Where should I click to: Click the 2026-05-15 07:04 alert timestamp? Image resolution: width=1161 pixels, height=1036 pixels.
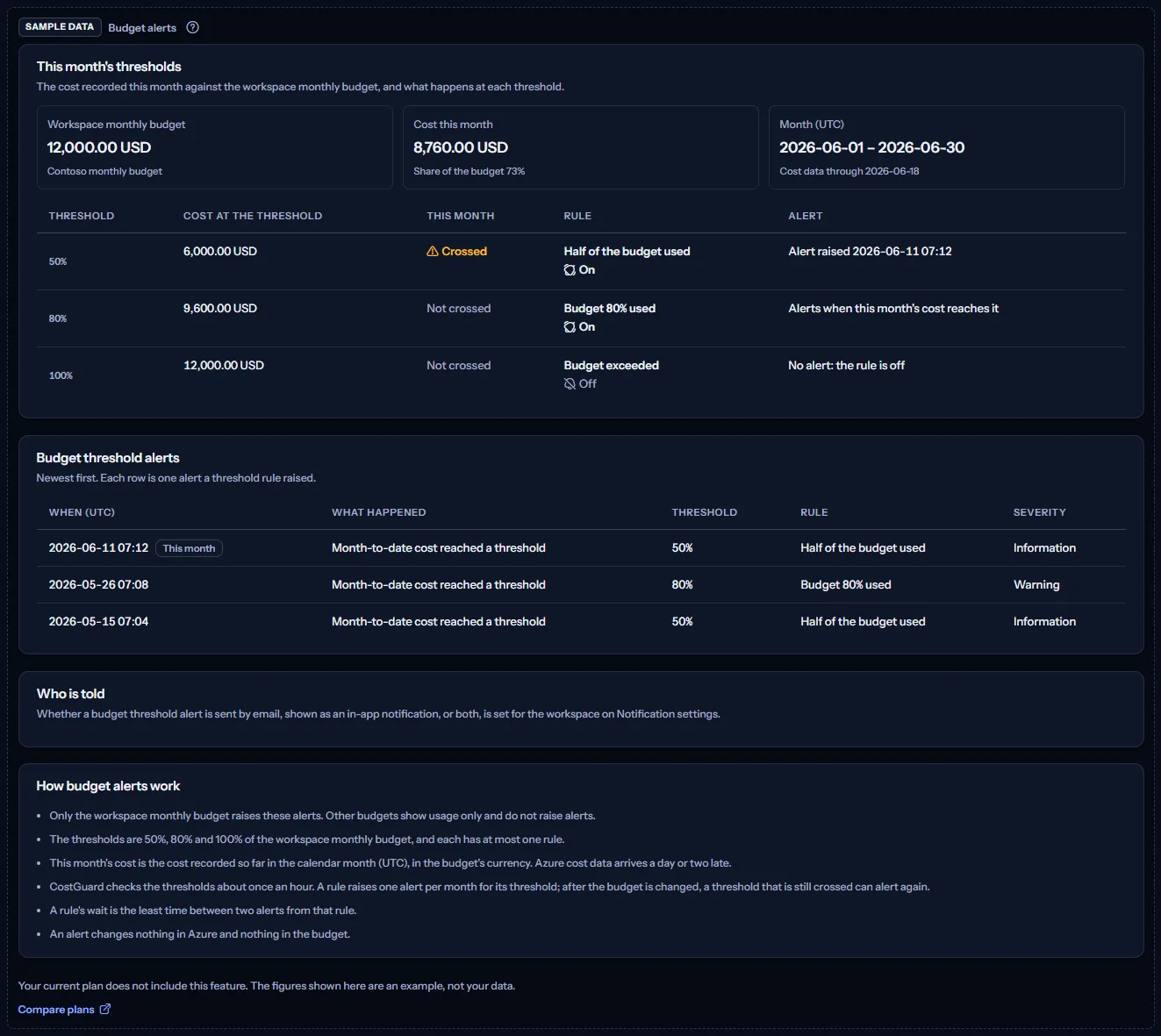[98, 622]
